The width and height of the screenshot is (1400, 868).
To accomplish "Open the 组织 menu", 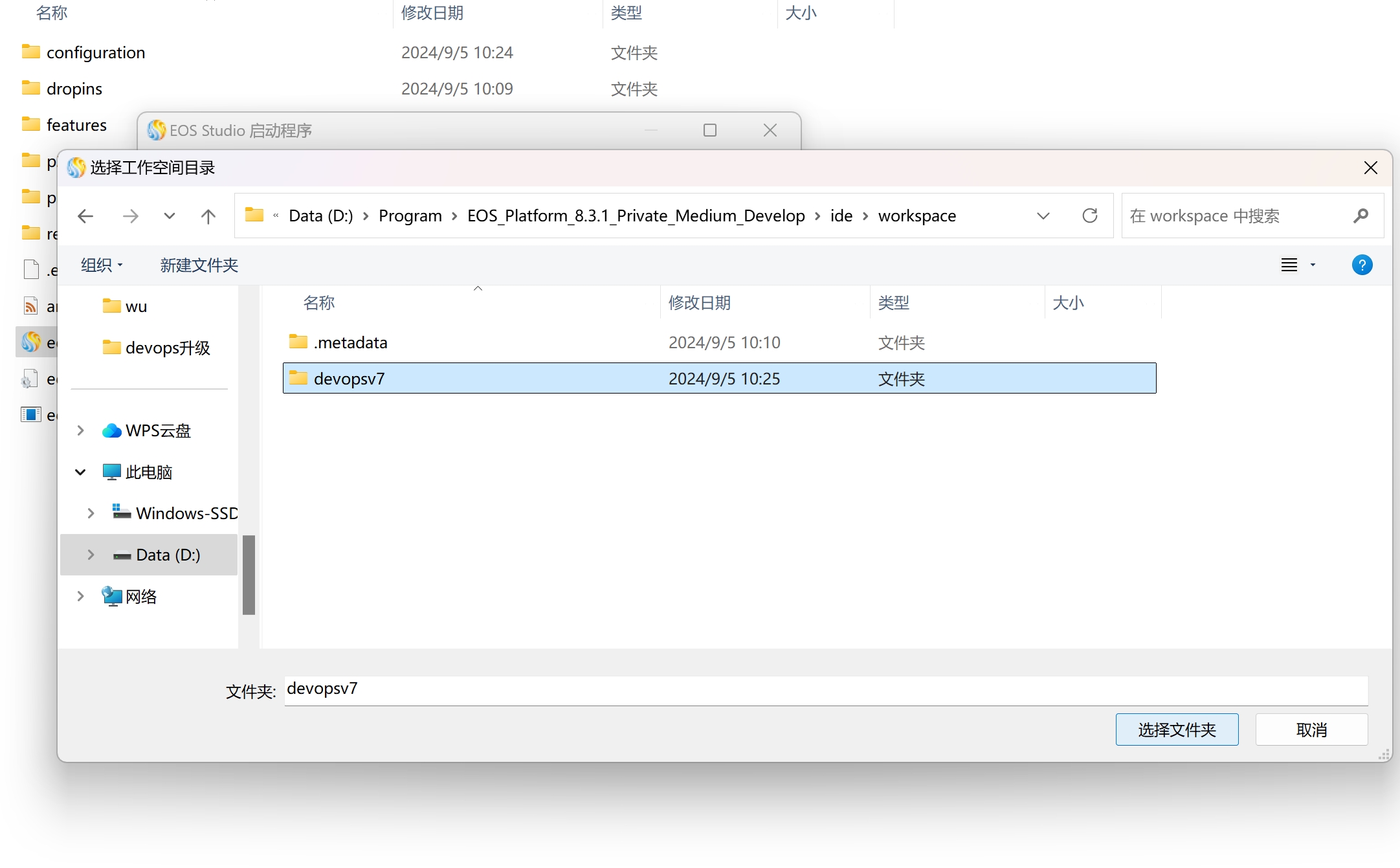I will pos(102,265).
